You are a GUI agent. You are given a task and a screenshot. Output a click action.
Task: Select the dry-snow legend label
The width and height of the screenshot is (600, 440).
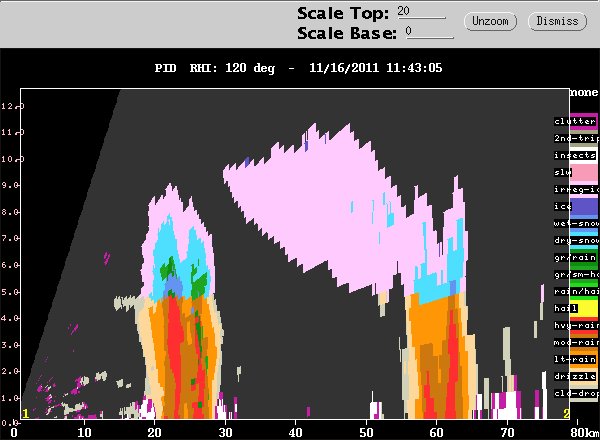click(576, 240)
